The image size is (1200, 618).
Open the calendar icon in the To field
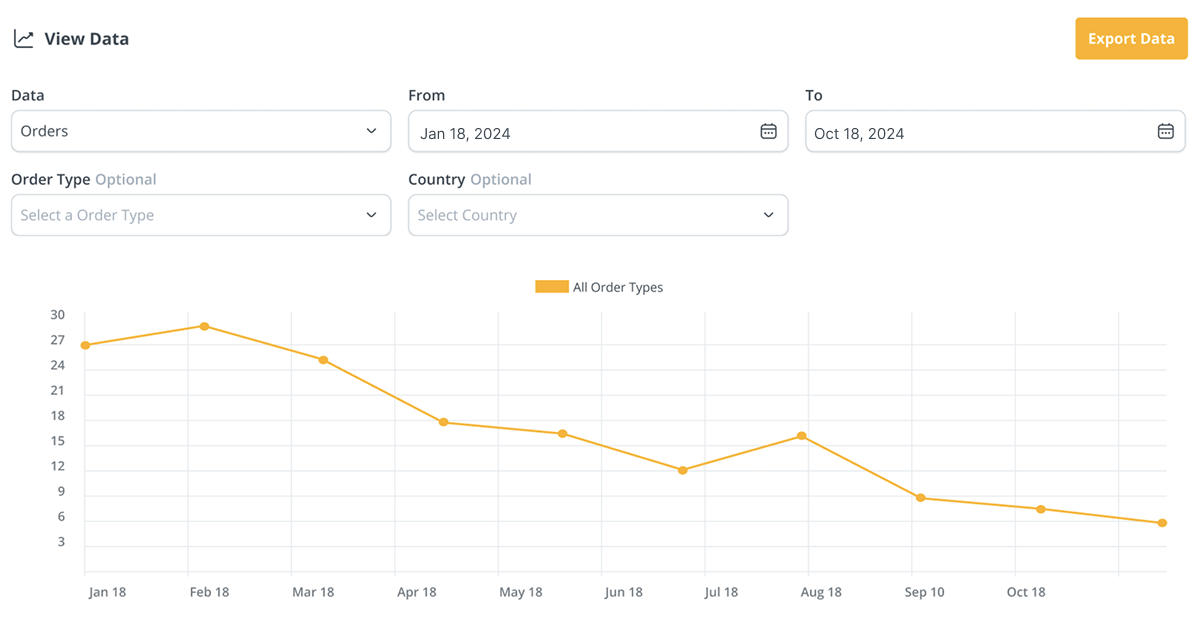[1165, 131]
